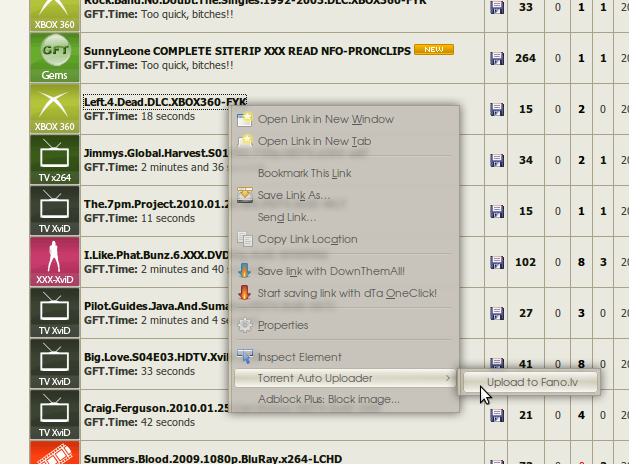Select Bookmark This Link from context menu
629x464 pixels.
pos(345,173)
